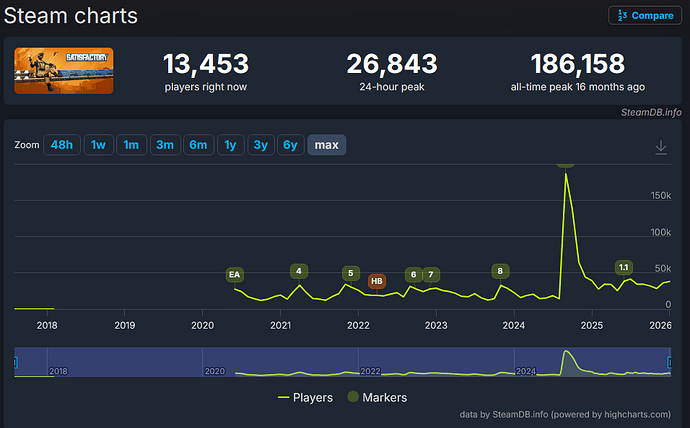Viewport: 690px width, 428px height.
Task: Select the 6y zoom button
Action: [290, 145]
